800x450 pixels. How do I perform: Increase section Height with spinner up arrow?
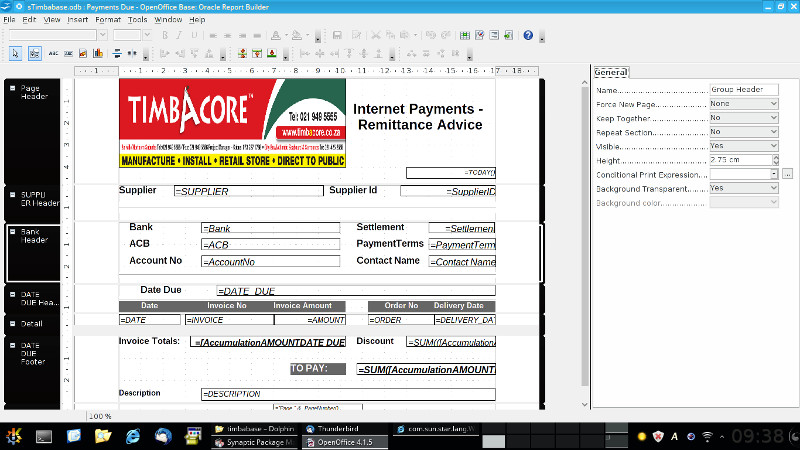tap(774, 157)
